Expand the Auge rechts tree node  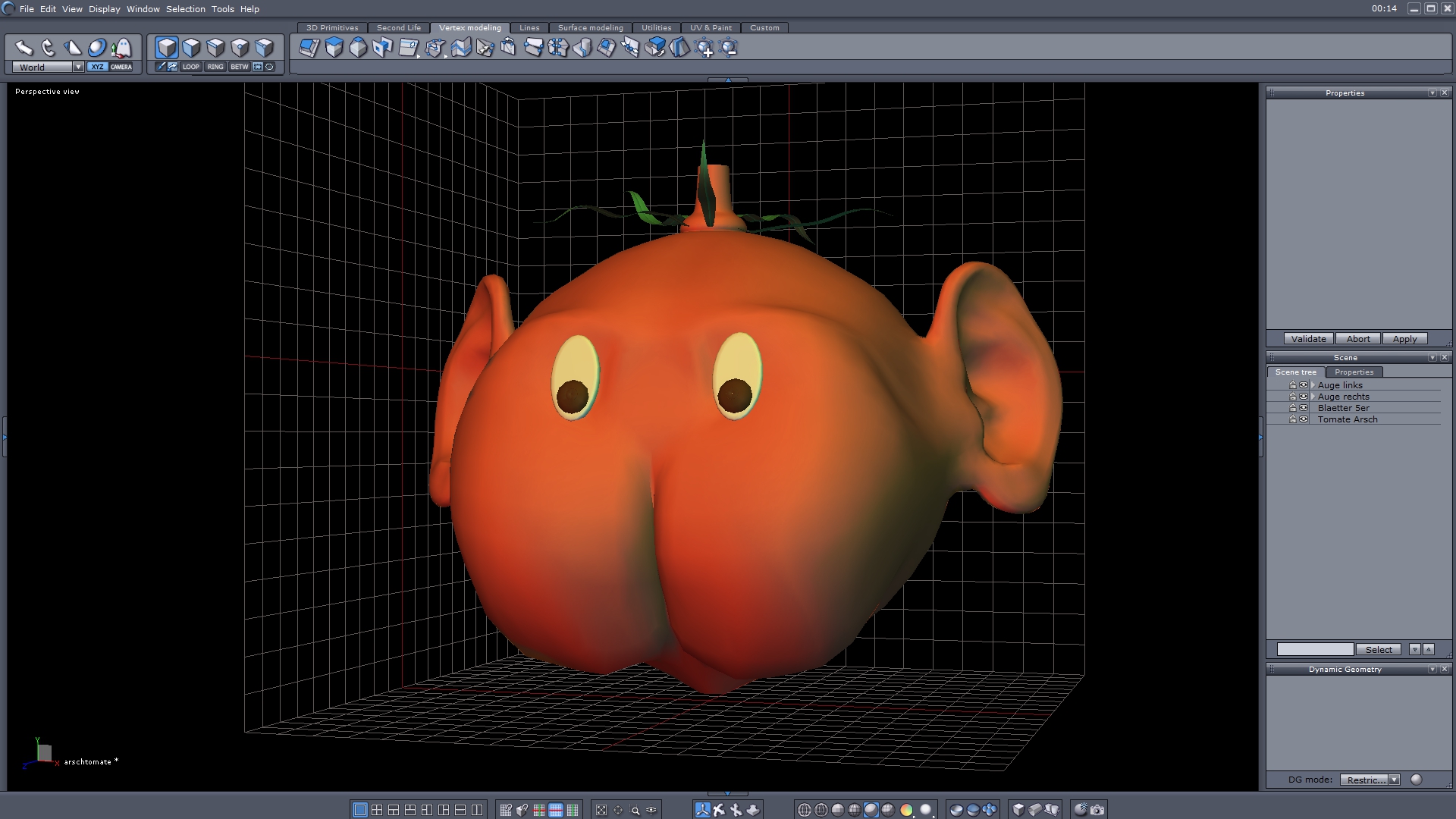tap(1313, 397)
